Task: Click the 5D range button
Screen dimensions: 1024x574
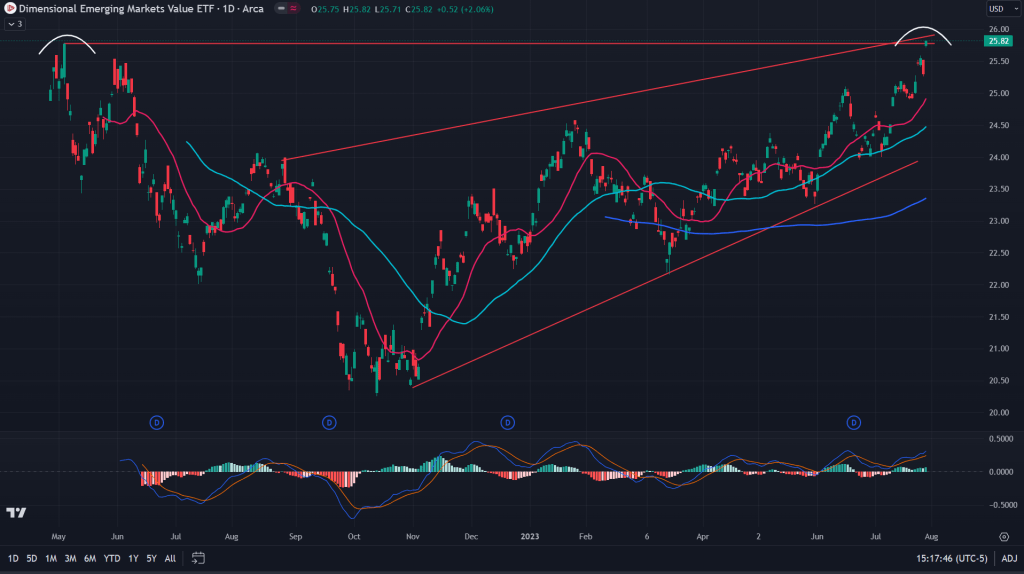Action: coord(32,557)
